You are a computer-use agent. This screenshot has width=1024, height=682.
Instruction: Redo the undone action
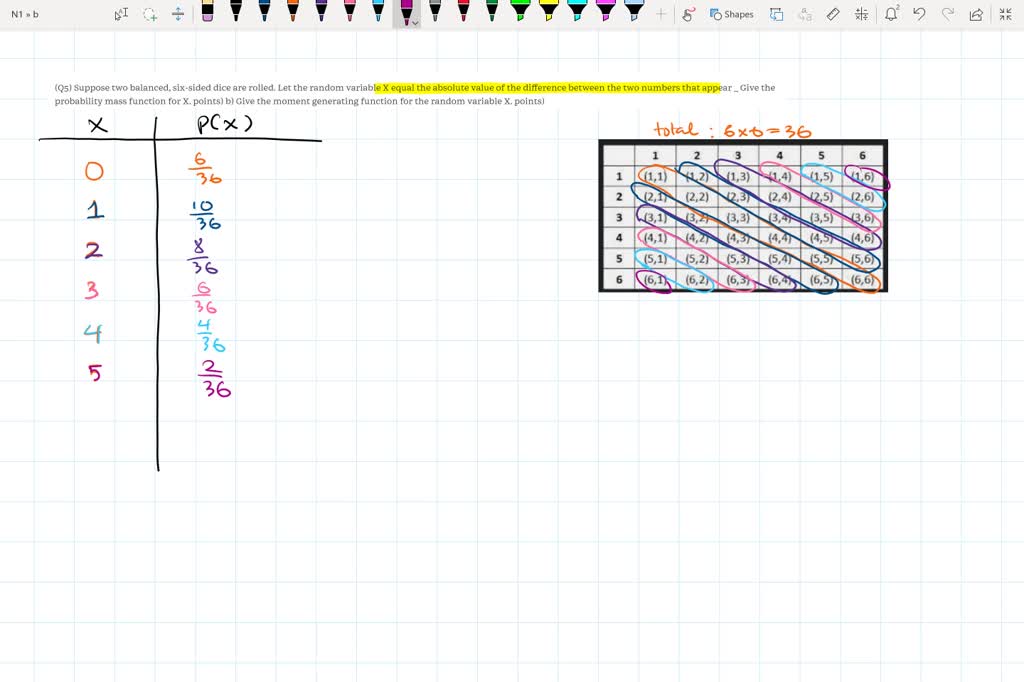point(948,14)
